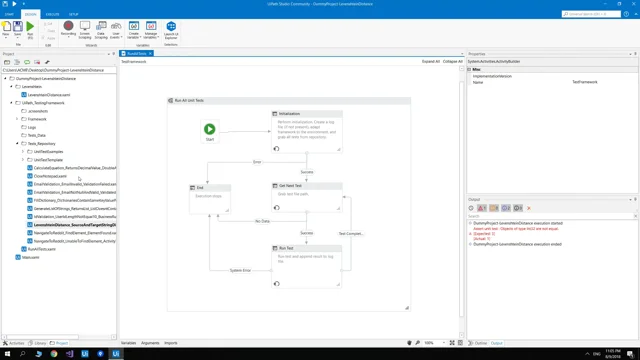Toggle the warning messages filter in Output
This screenshot has width=640, height=360.
pyautogui.click(x=494, y=208)
